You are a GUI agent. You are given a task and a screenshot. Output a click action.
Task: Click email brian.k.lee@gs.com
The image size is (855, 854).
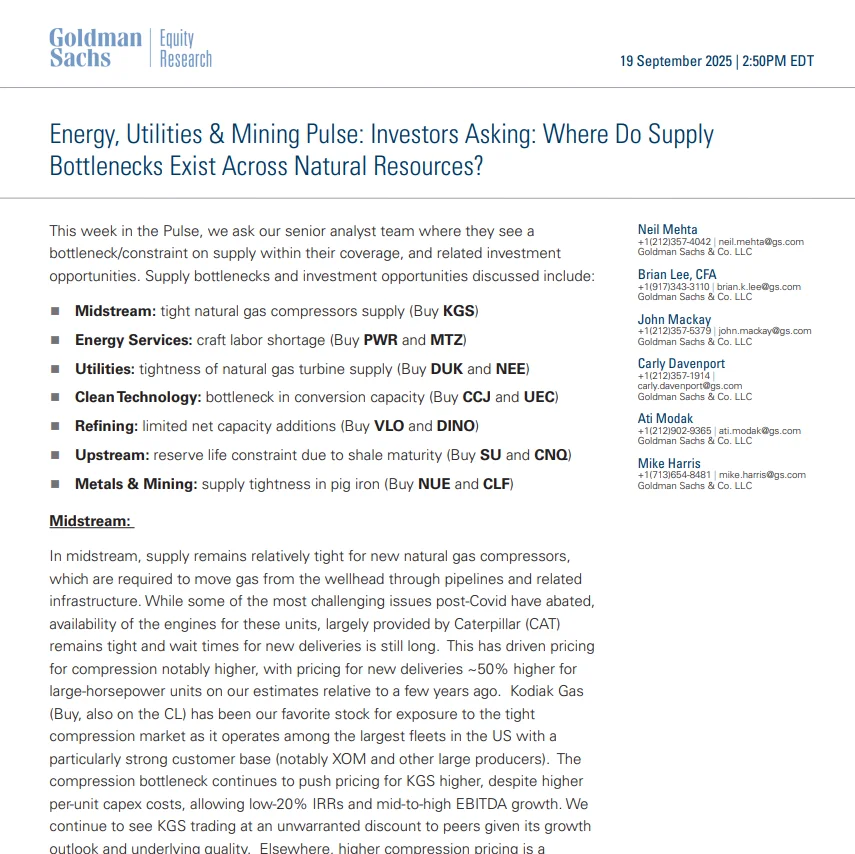pos(758,286)
